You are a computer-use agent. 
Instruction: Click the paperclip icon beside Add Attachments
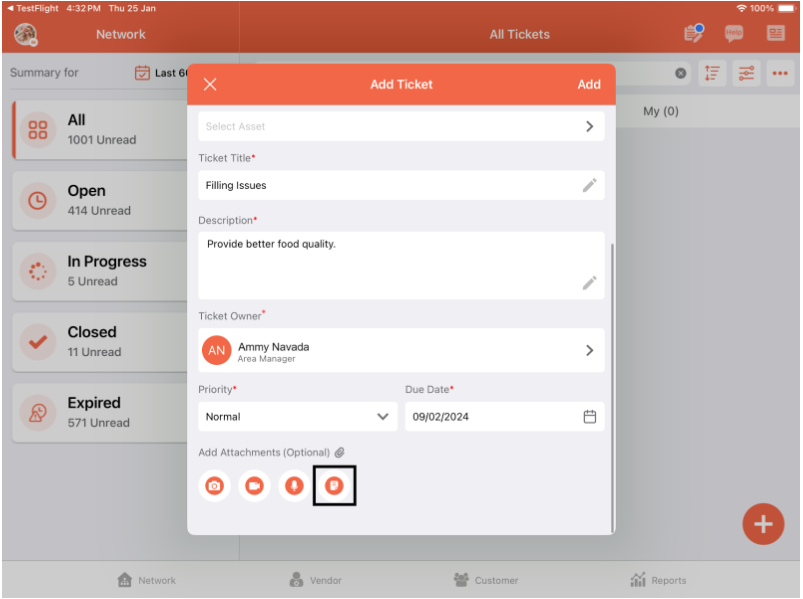tap(340, 453)
